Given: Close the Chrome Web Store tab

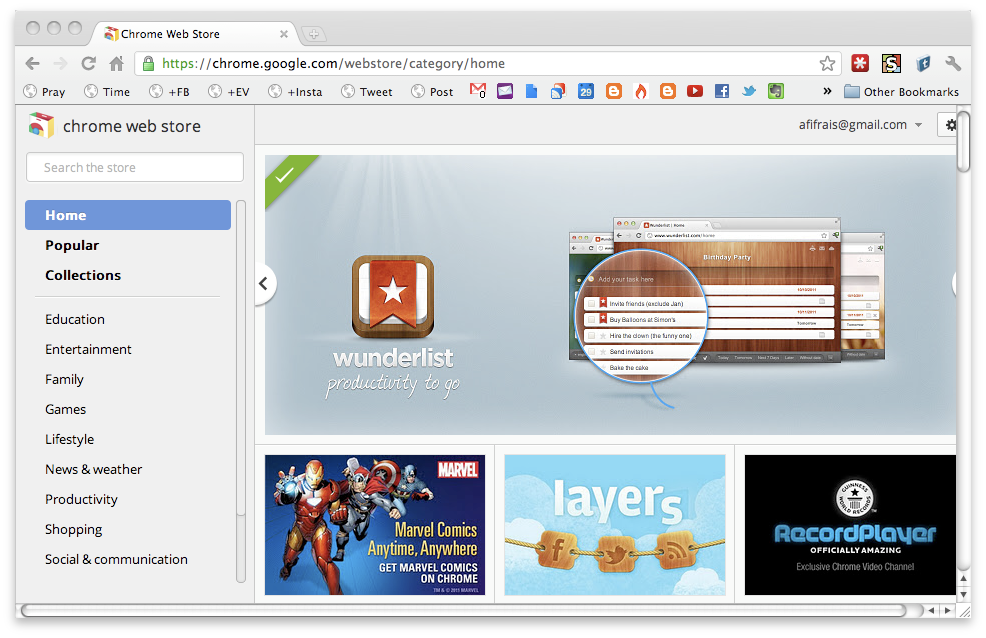Looking at the screenshot, I should pos(284,34).
